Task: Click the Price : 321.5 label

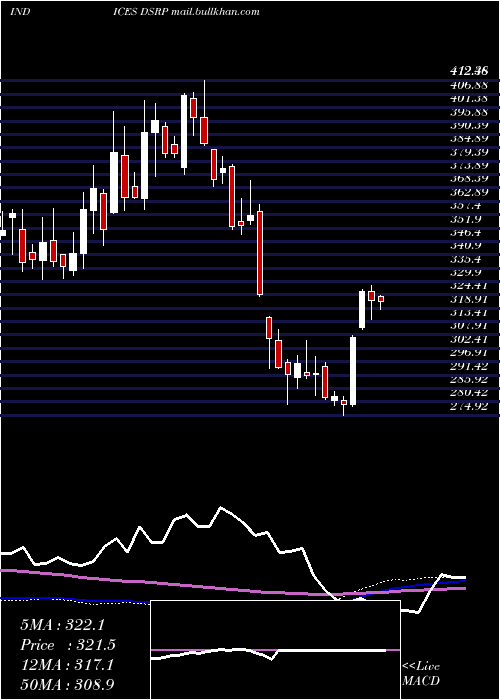Action: pos(68,645)
